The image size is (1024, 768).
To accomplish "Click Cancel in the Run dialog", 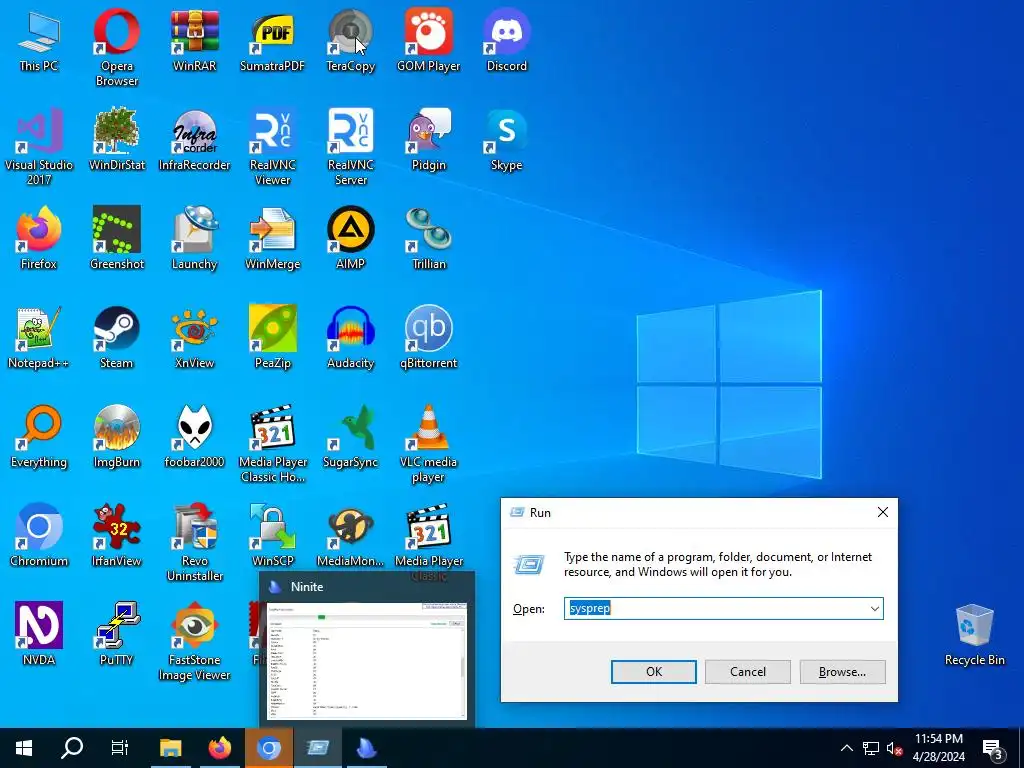I will click(748, 672).
